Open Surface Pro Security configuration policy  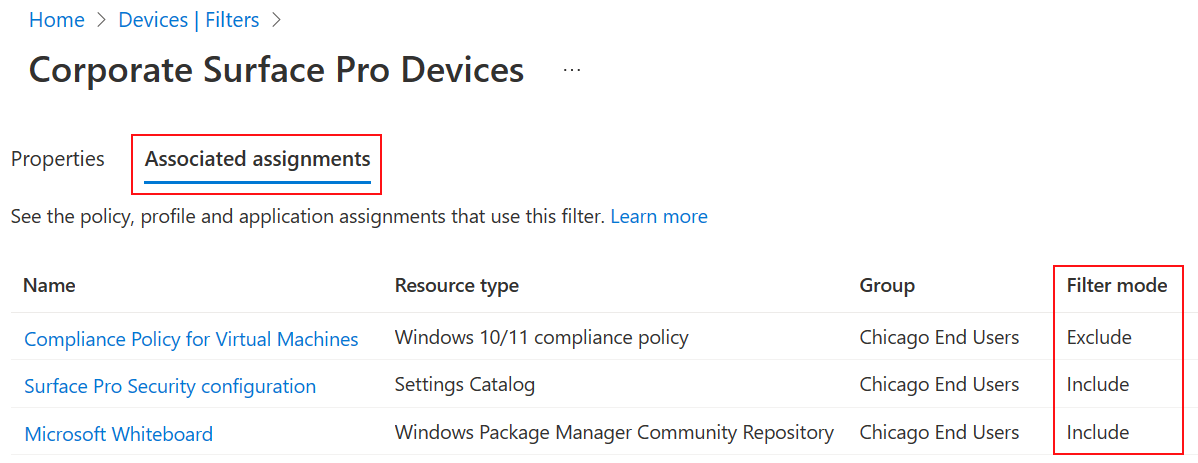[170, 386]
